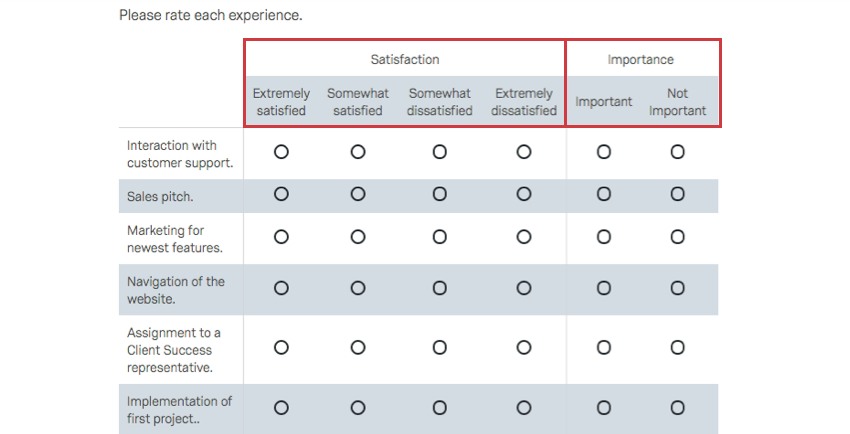
Task: Mark Marketing for newest features as Important
Action: click(x=604, y=237)
